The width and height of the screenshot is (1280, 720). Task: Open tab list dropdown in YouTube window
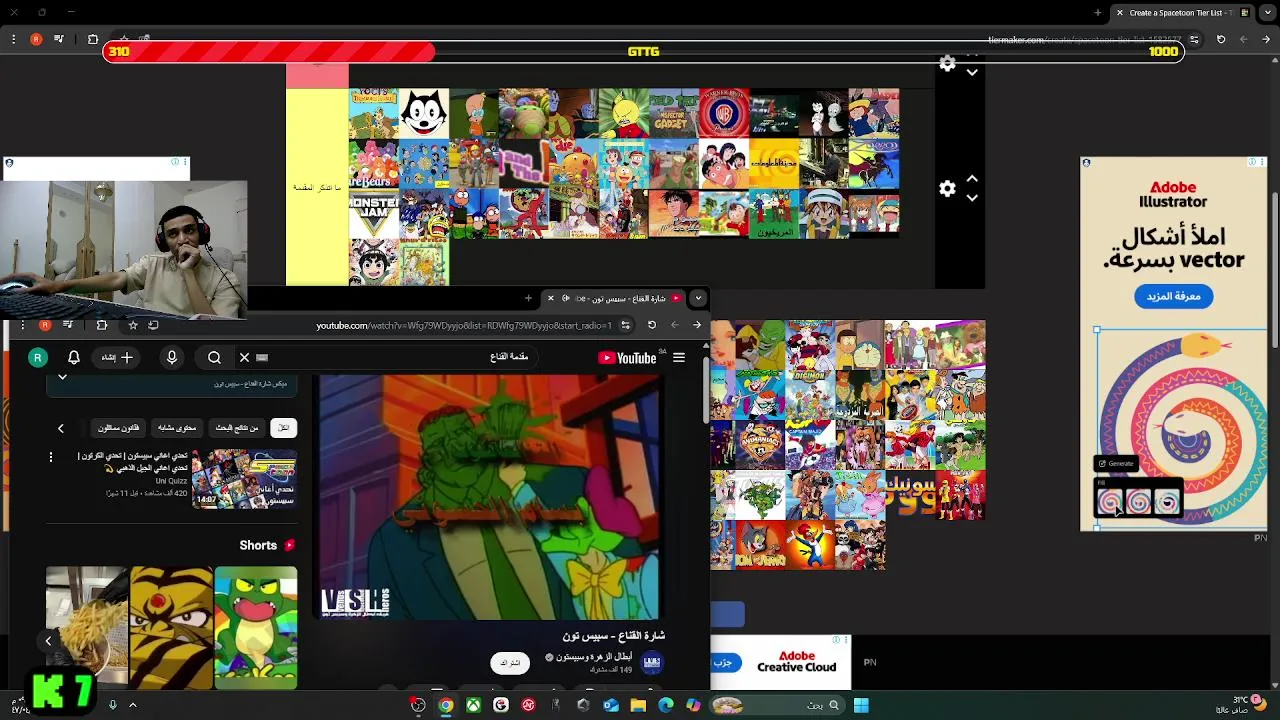coord(699,298)
